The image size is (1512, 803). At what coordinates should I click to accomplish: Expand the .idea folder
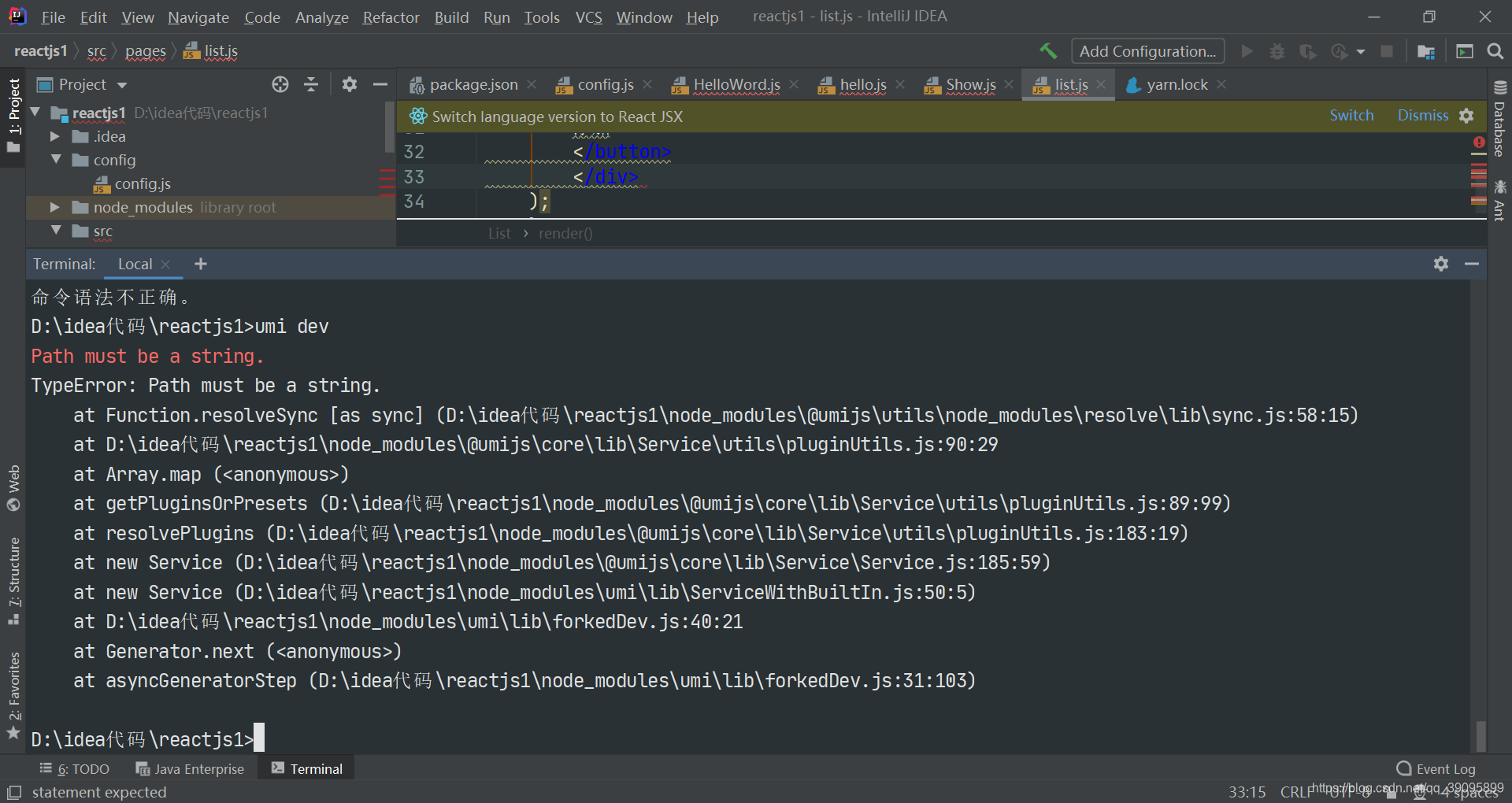(x=55, y=136)
